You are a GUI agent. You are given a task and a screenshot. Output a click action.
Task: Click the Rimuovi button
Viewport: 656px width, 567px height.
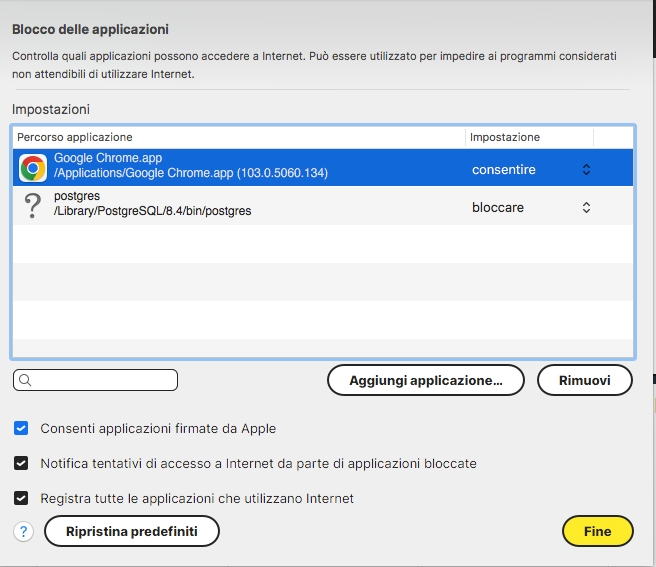coord(584,380)
